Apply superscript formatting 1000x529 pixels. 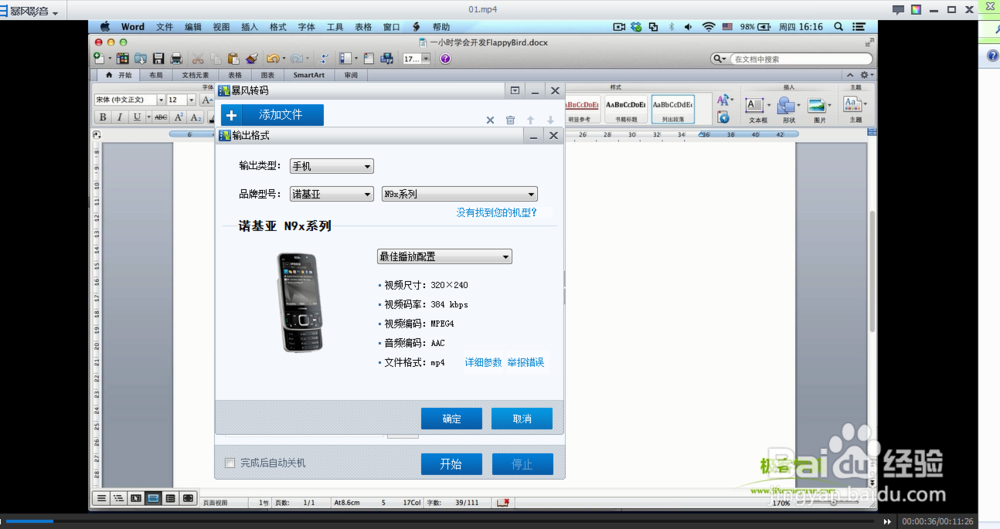[x=179, y=117]
